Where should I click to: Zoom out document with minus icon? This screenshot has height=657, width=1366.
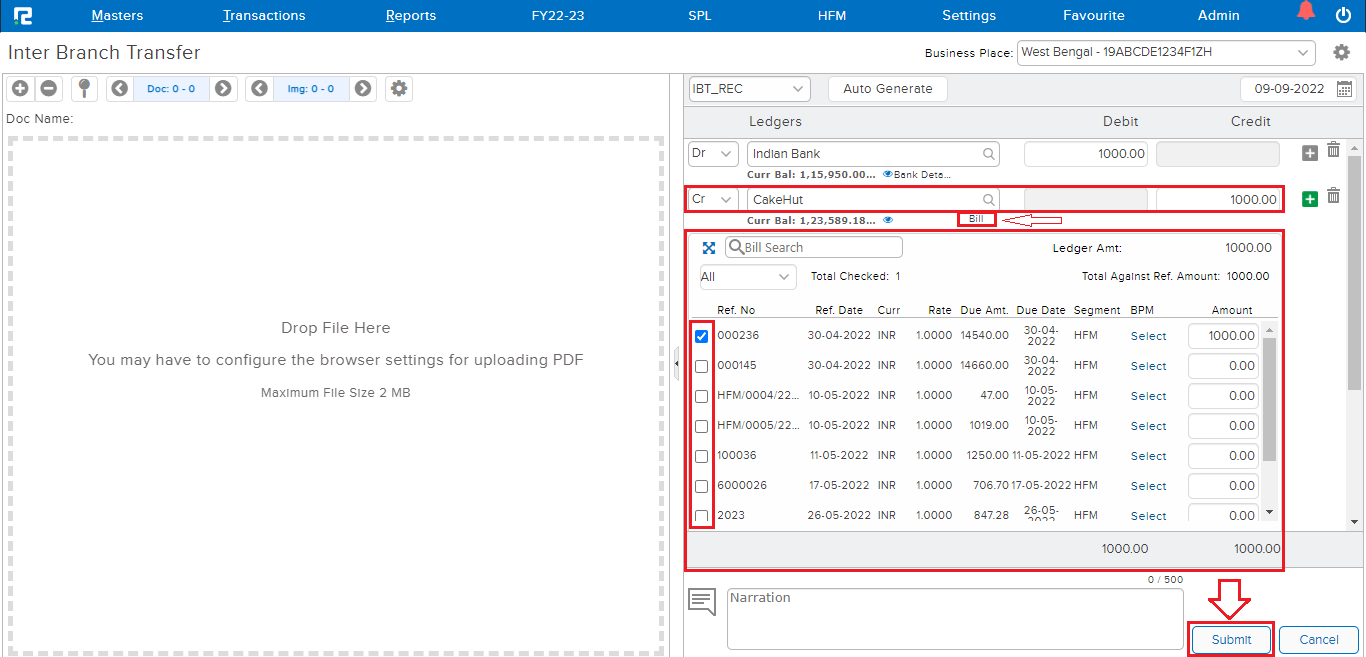click(48, 89)
